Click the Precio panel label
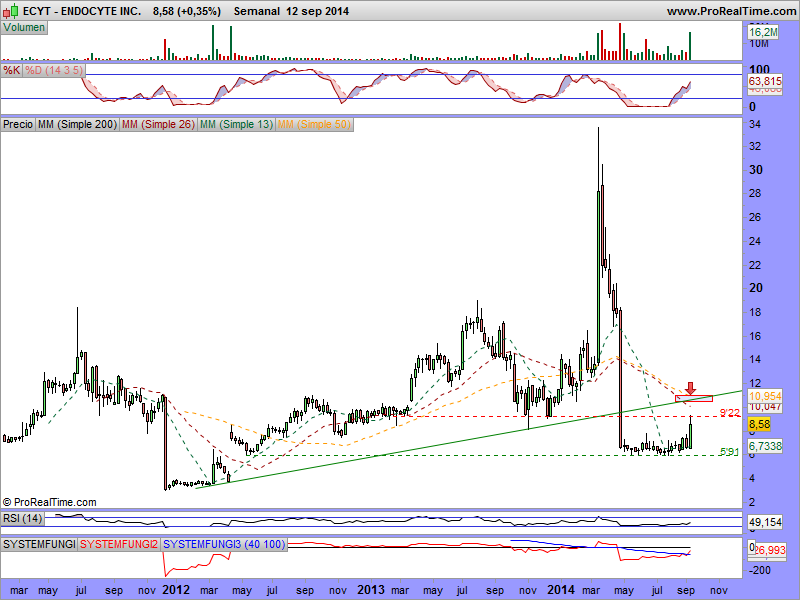The width and height of the screenshot is (800, 600). [18, 125]
